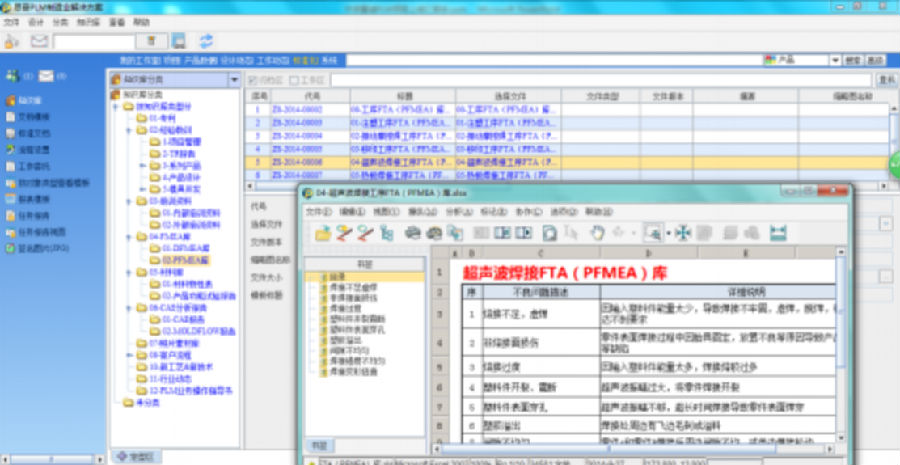Select the highlighted 02-PFMEA库 folder
Image resolution: width=900 pixels, height=465 pixels.
[185, 260]
